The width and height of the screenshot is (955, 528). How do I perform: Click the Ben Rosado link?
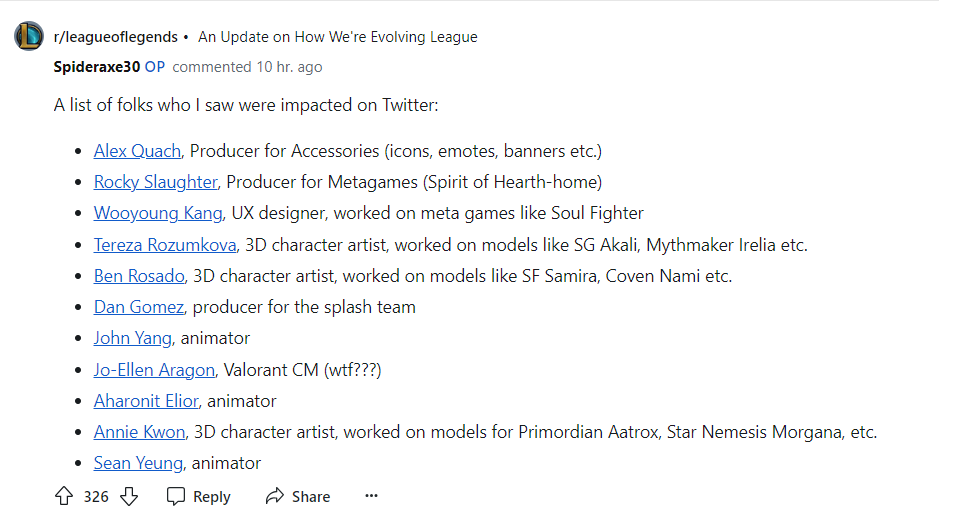point(139,276)
